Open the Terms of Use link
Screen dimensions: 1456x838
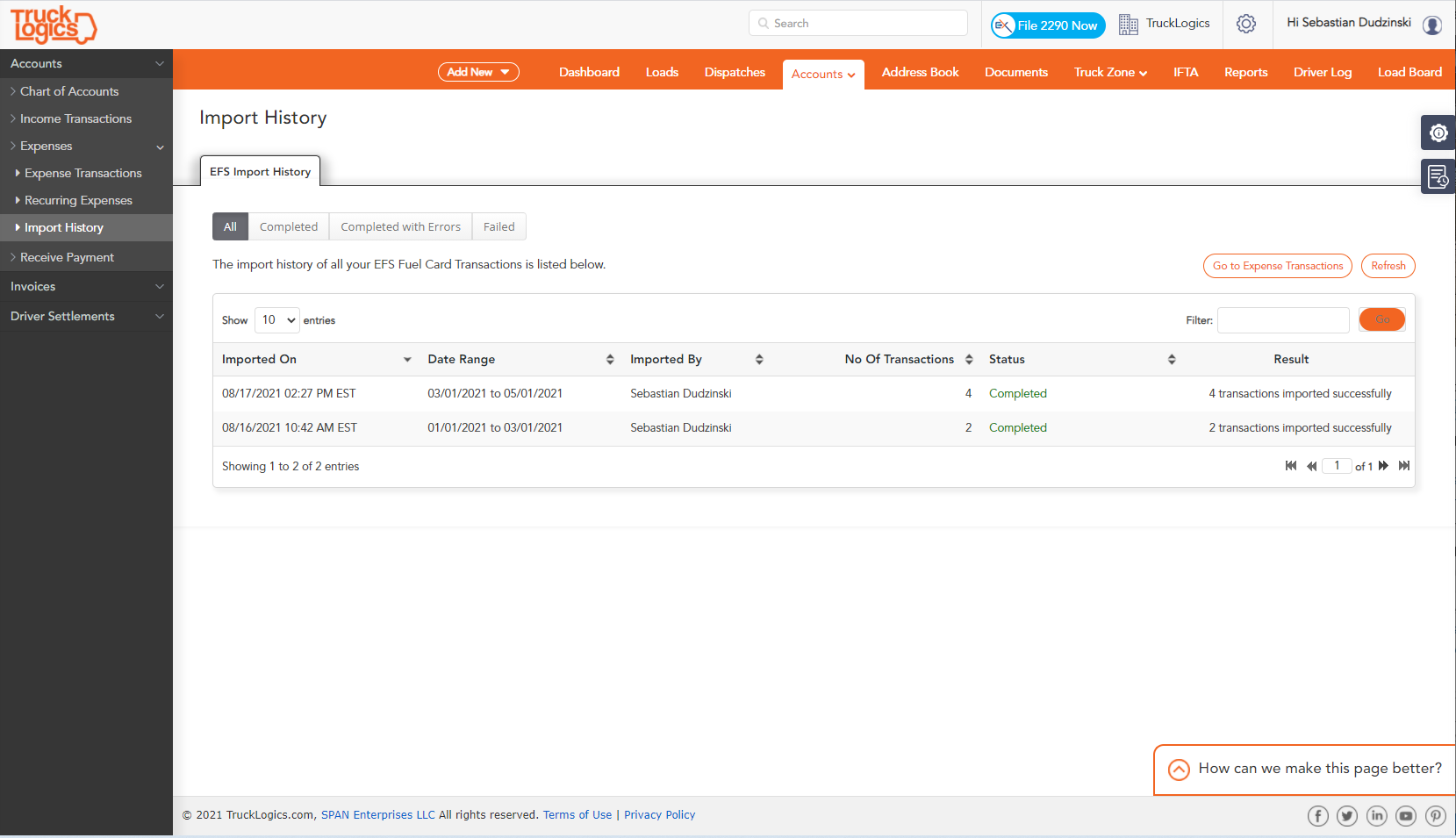[577, 815]
